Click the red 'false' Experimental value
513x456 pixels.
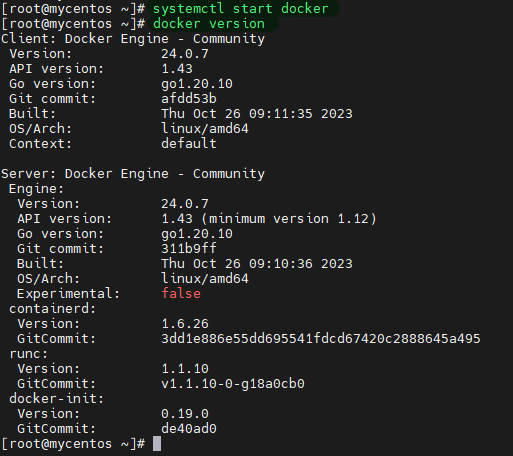tap(181, 294)
